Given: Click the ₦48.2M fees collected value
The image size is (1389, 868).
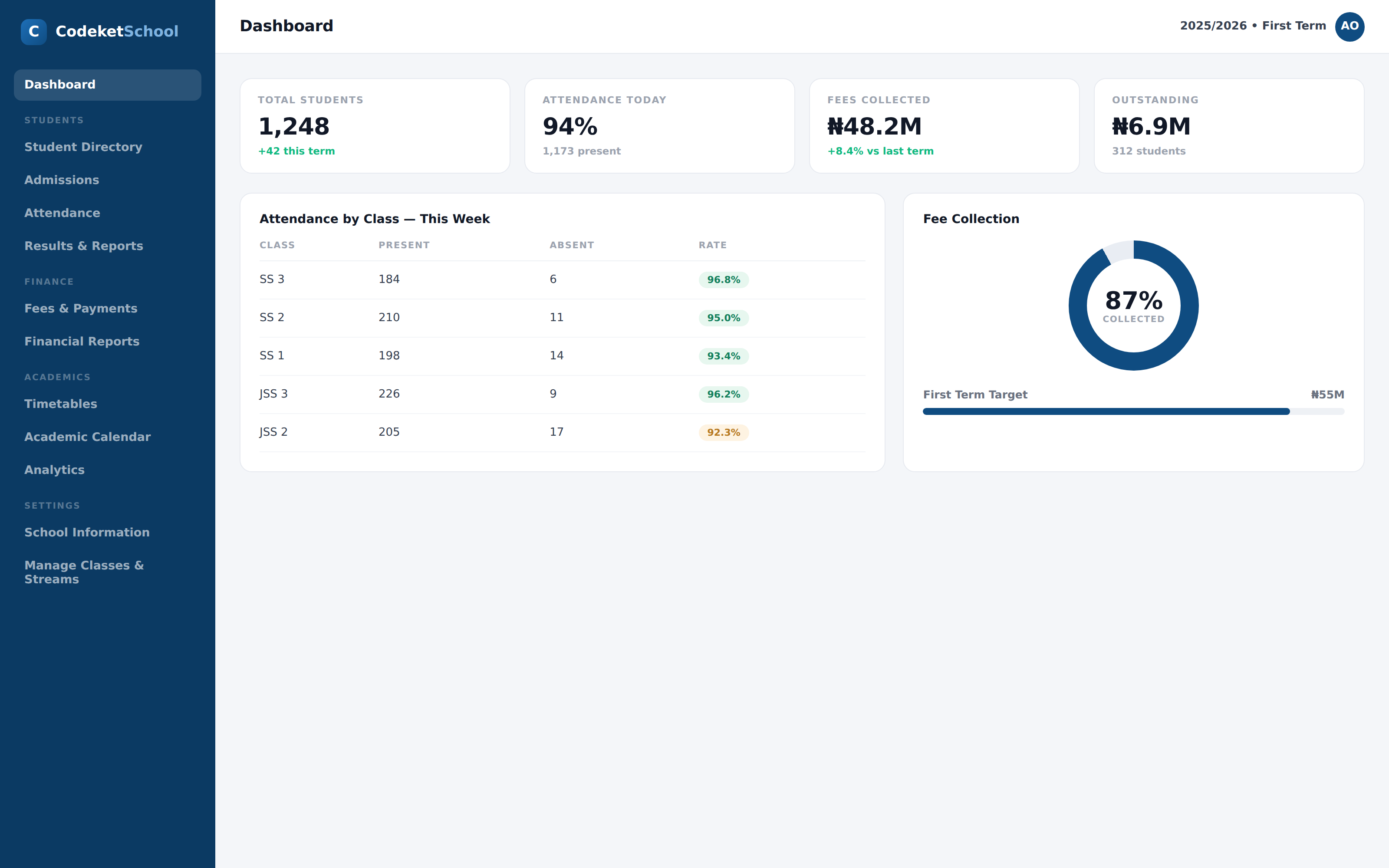Looking at the screenshot, I should [874, 126].
